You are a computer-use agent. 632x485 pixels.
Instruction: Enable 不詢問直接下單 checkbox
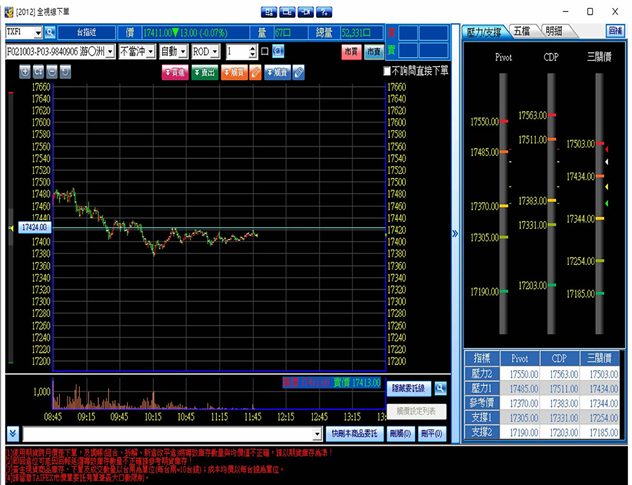[388, 72]
